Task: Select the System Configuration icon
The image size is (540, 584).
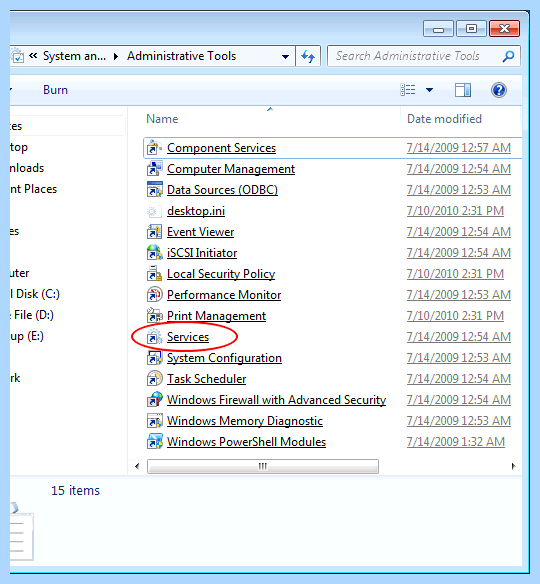Action: pyautogui.click(x=154, y=358)
